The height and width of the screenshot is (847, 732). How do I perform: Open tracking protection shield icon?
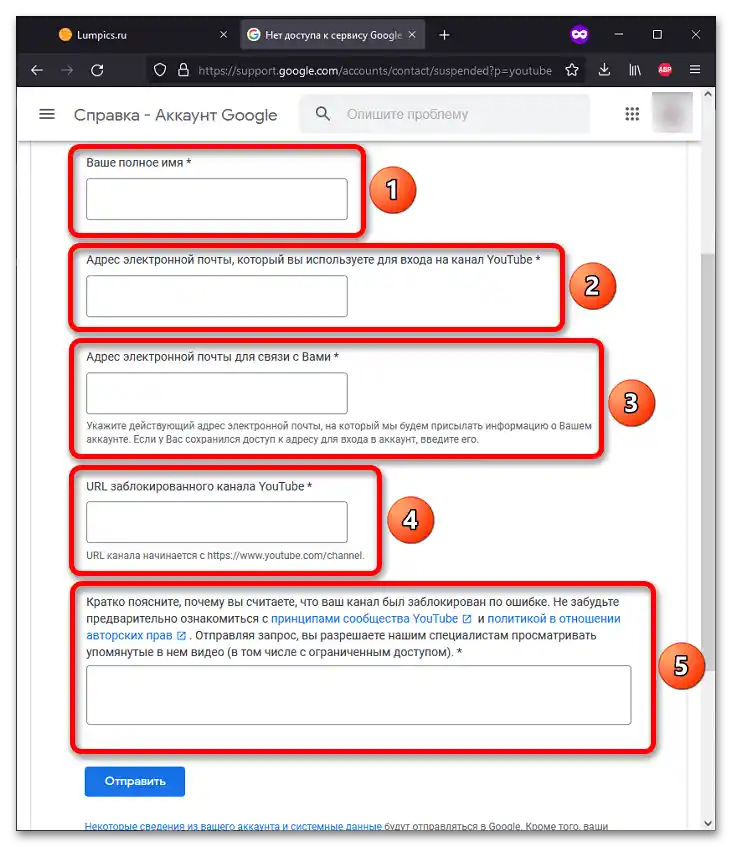pos(160,70)
